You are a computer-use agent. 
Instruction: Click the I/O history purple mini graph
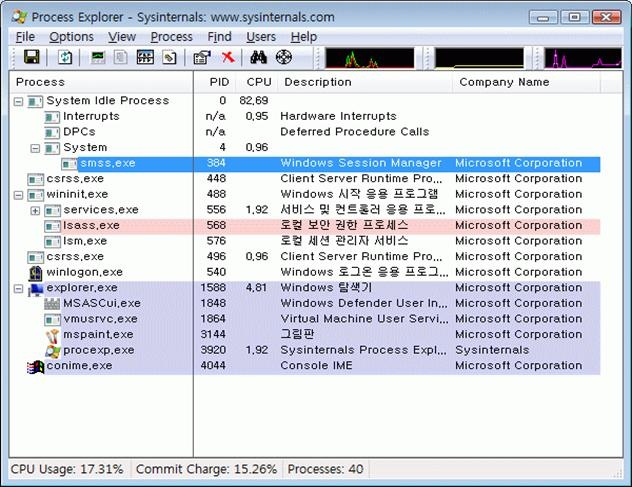click(x=583, y=58)
